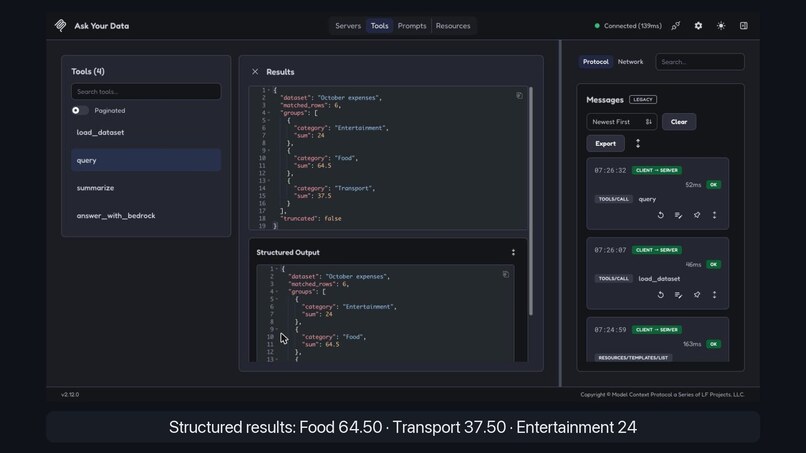
Task: Click the disconnect plug icon in header
Action: pyautogui.click(x=675, y=26)
